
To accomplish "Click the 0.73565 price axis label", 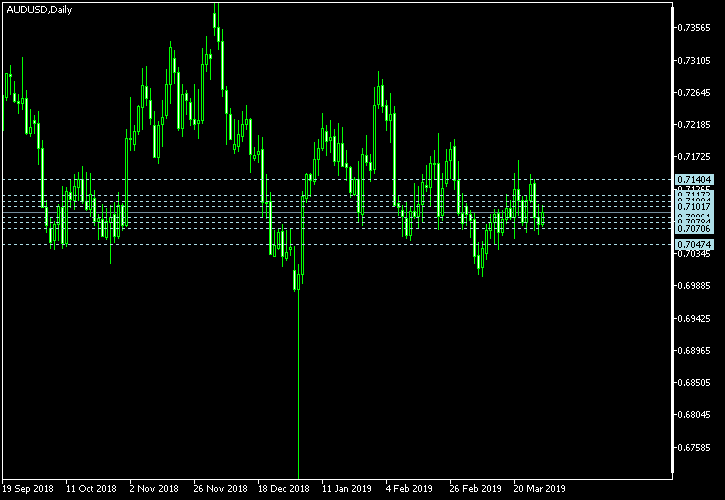I will (x=694, y=28).
